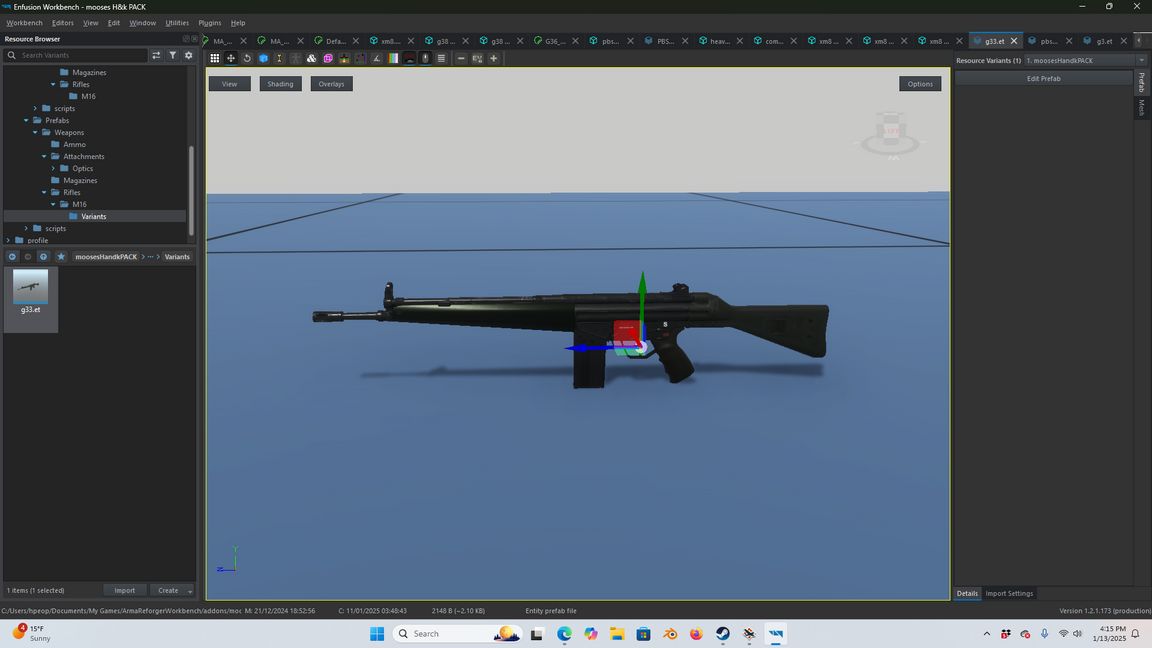Click the filter funnel in Resource Browser
Image resolution: width=1152 pixels, height=648 pixels.
tap(172, 55)
